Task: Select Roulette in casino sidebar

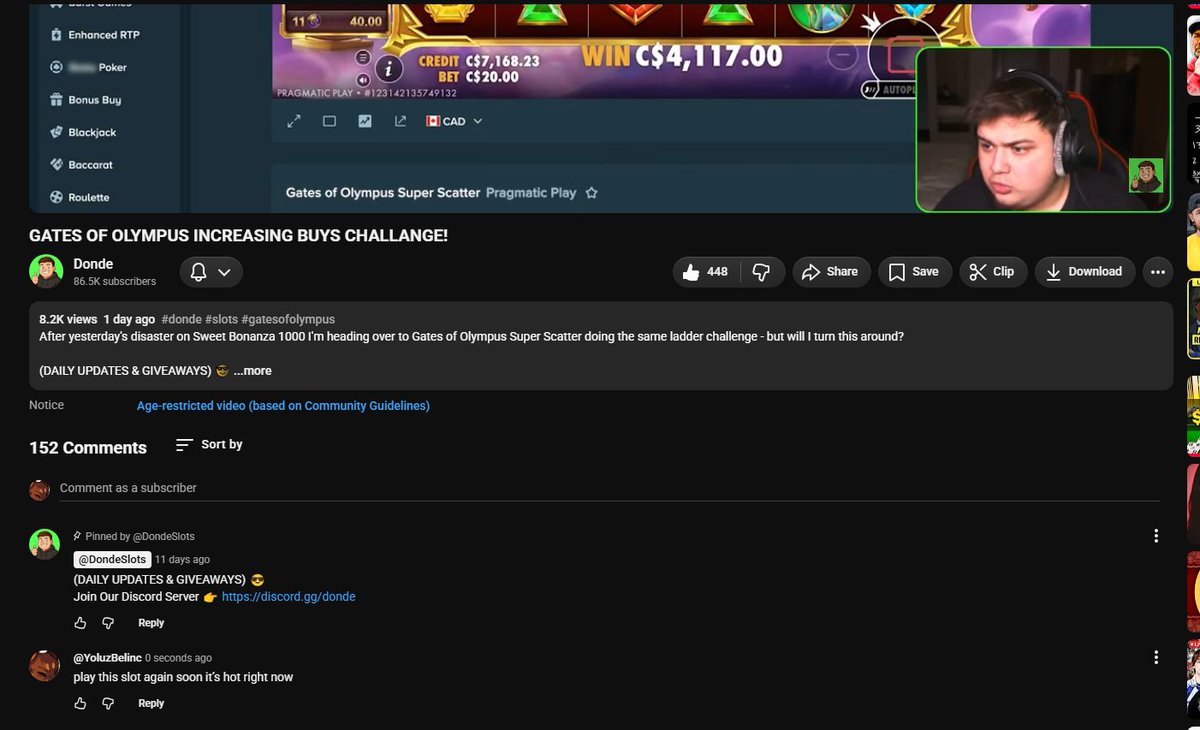Action: 80,197
